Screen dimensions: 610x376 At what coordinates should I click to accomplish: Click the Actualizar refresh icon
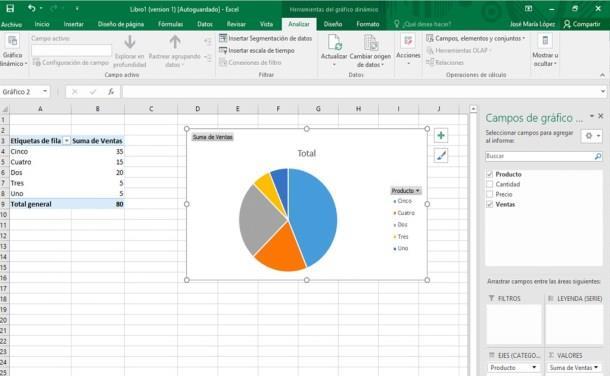(x=335, y=42)
